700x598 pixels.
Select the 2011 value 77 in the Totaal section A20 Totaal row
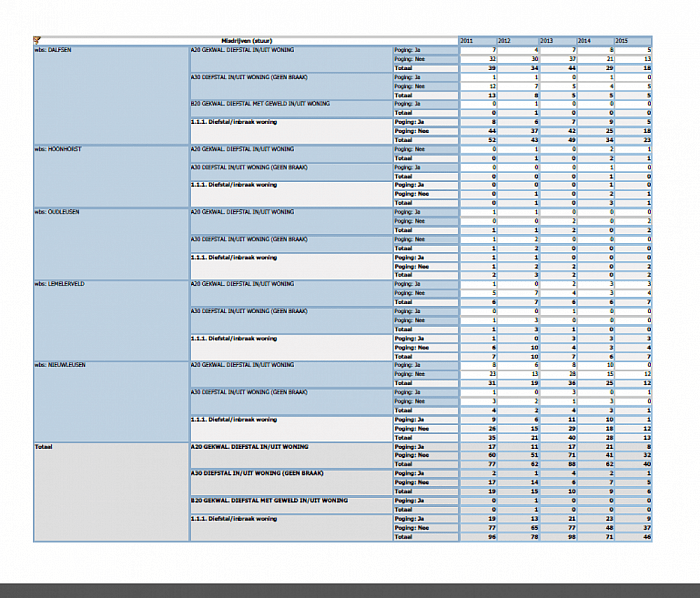[x=492, y=464]
